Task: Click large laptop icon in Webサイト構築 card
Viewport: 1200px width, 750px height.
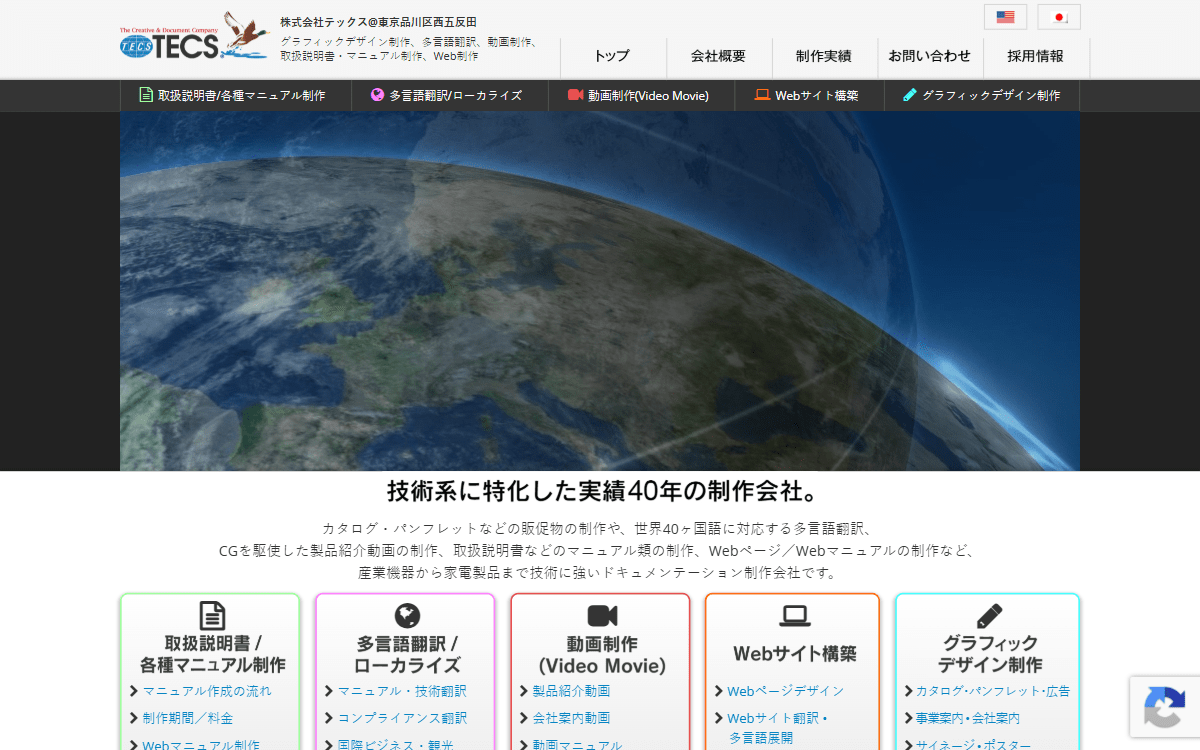Action: pos(795,615)
